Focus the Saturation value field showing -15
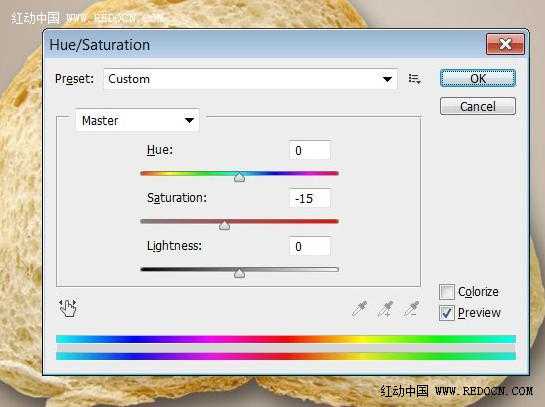This screenshot has height=407, width=545. [x=310, y=198]
